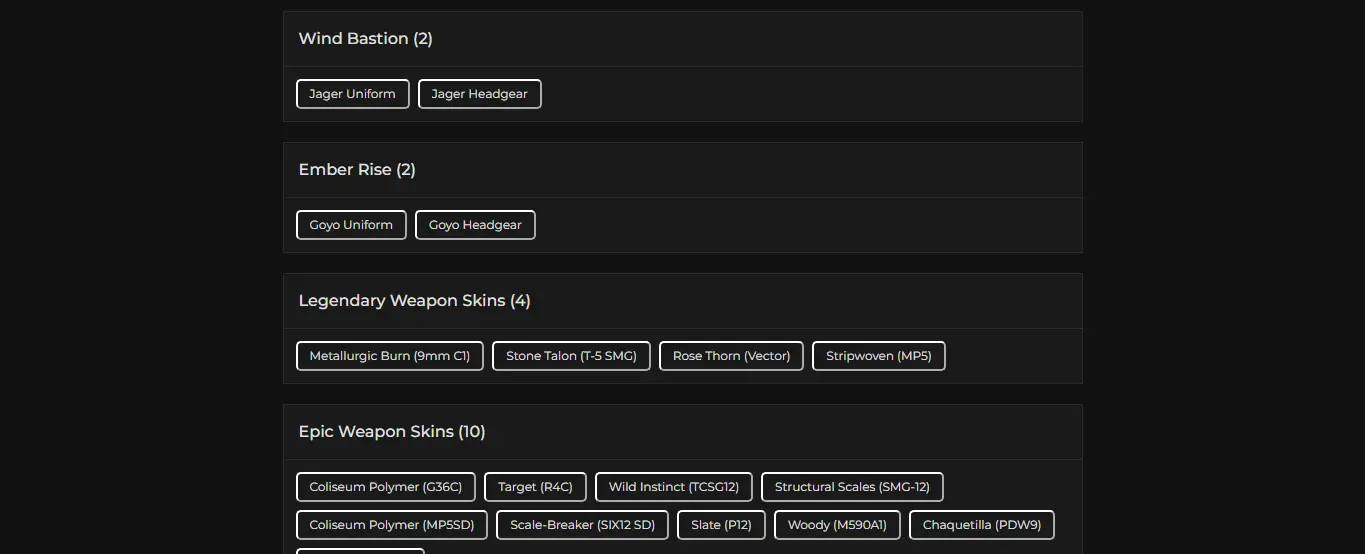Select the Slate (P12) skin tag
Screen dimensions: 1365x554
tap(720, 525)
